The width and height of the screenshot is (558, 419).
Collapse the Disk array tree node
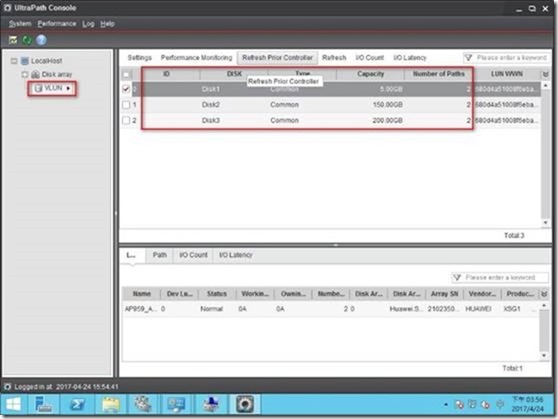point(25,74)
